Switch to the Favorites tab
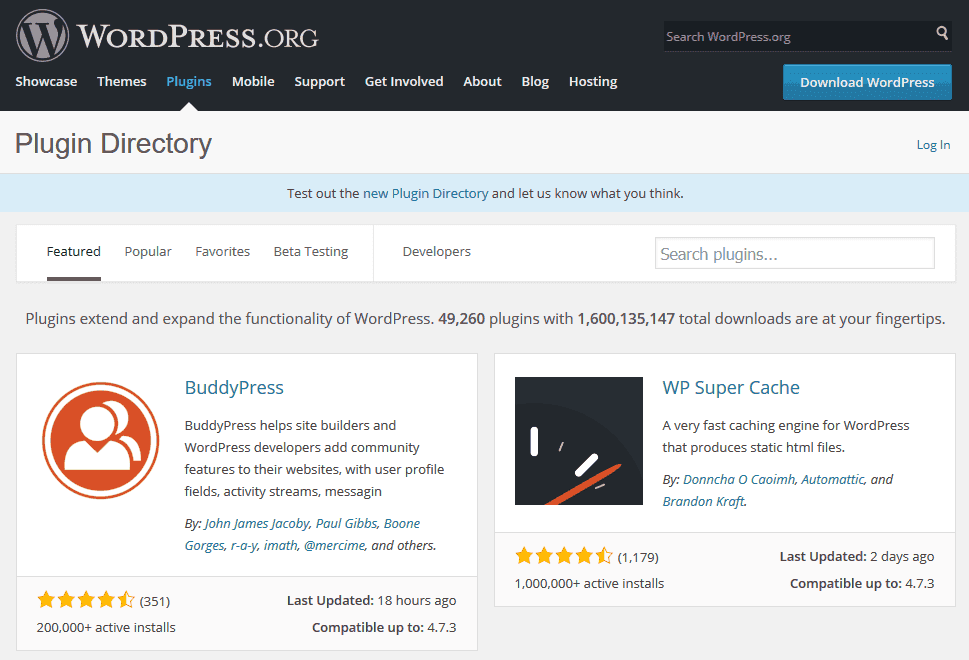Viewport: 969px width, 660px height. (x=222, y=252)
